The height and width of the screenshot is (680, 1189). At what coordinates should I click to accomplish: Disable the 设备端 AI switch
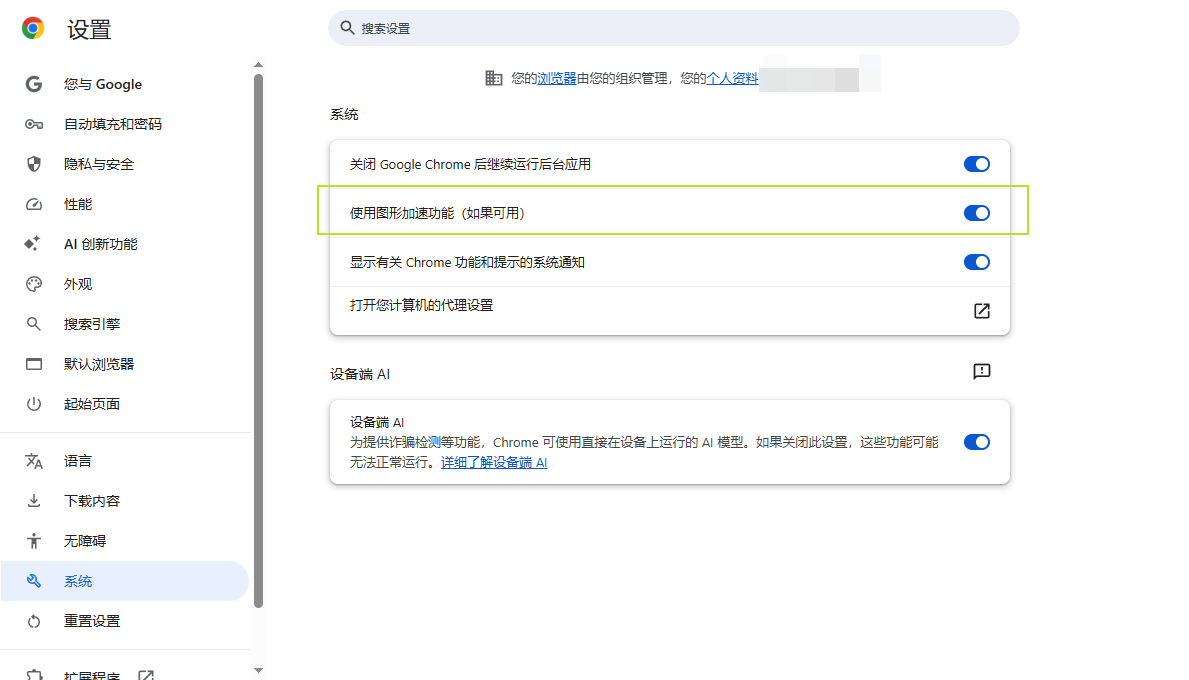click(977, 442)
